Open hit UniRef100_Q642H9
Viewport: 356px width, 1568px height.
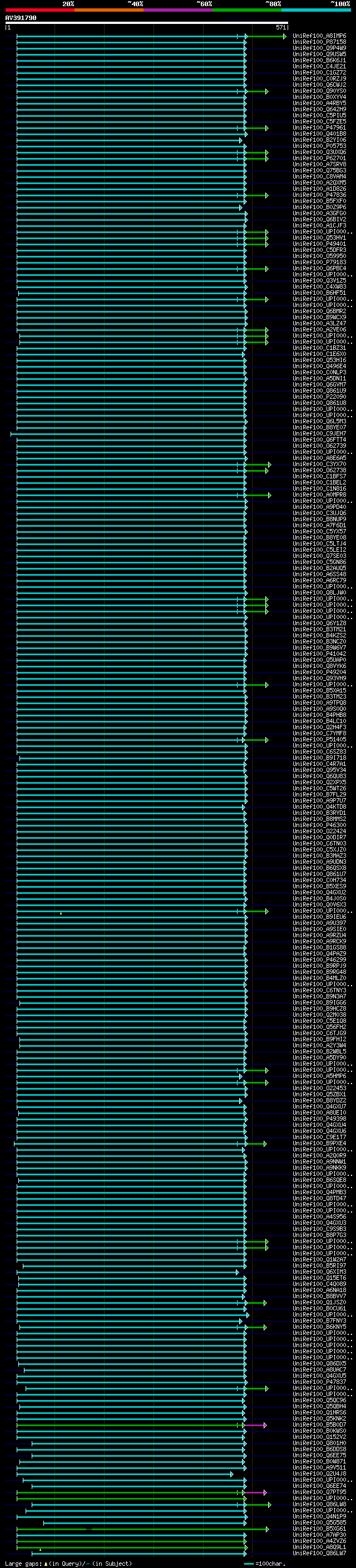coord(319,110)
